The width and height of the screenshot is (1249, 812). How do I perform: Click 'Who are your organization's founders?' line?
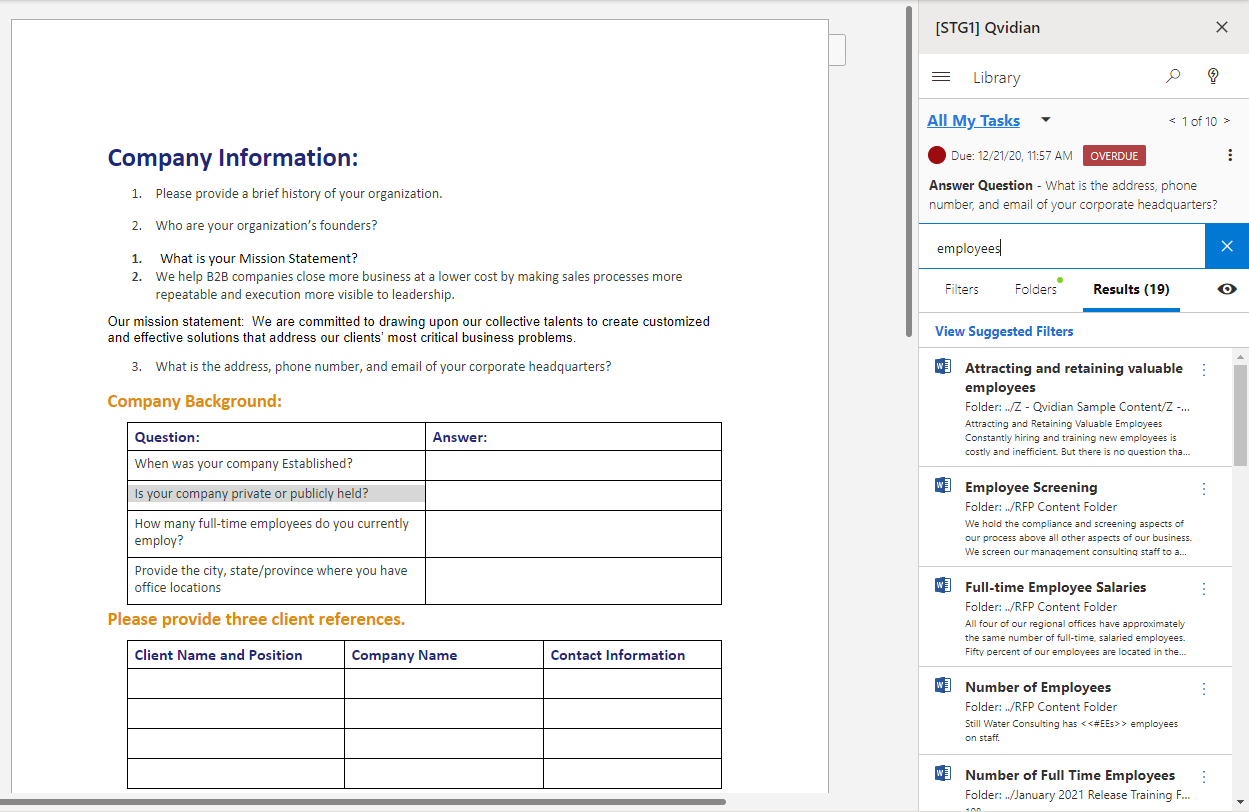click(x=266, y=225)
